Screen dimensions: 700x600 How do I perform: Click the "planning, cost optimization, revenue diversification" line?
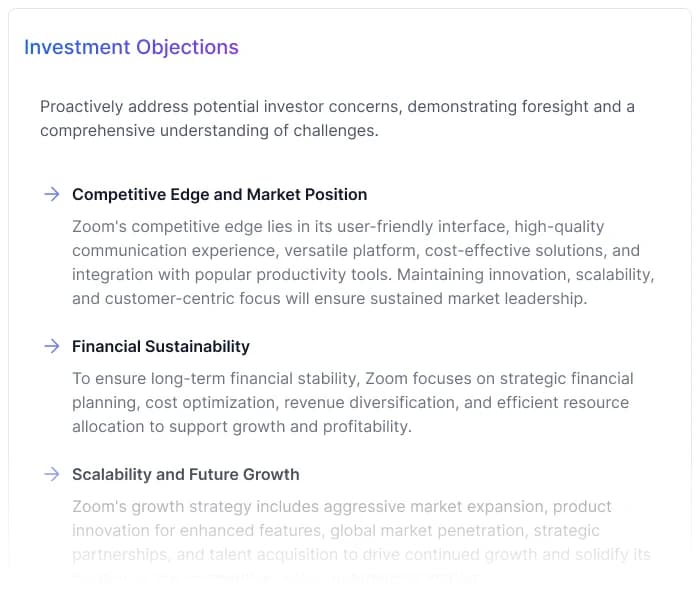(350, 402)
